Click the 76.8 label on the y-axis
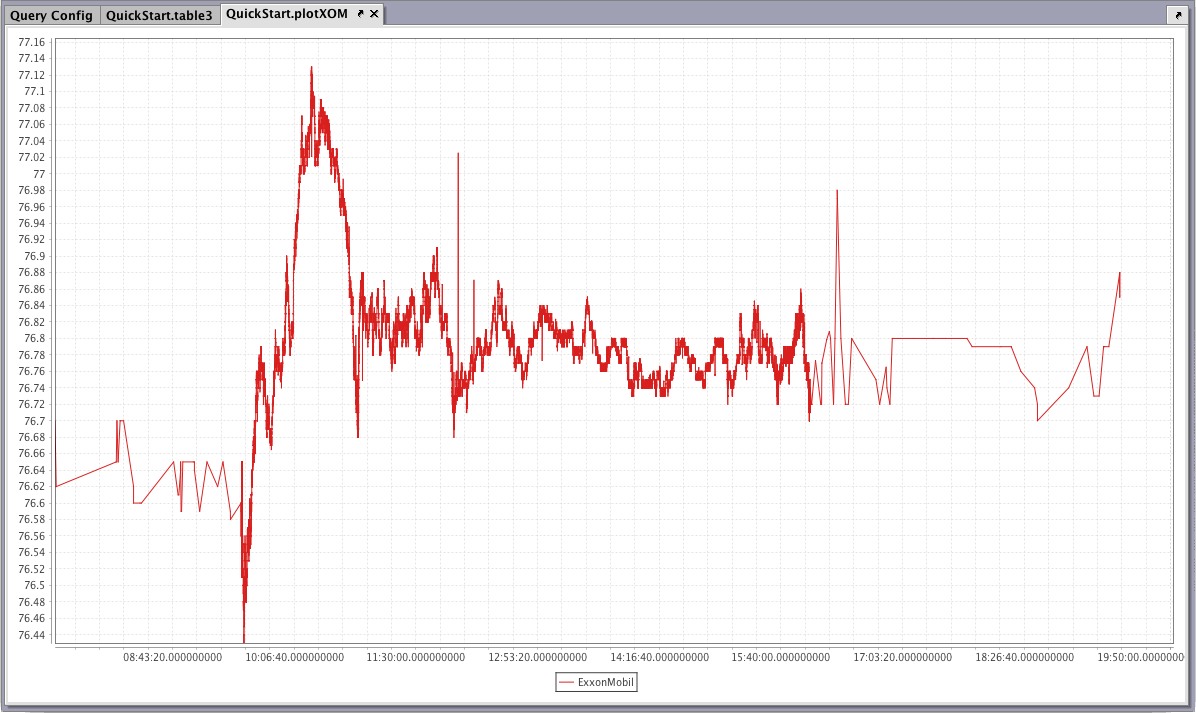This screenshot has height=713, width=1196. coord(34,339)
